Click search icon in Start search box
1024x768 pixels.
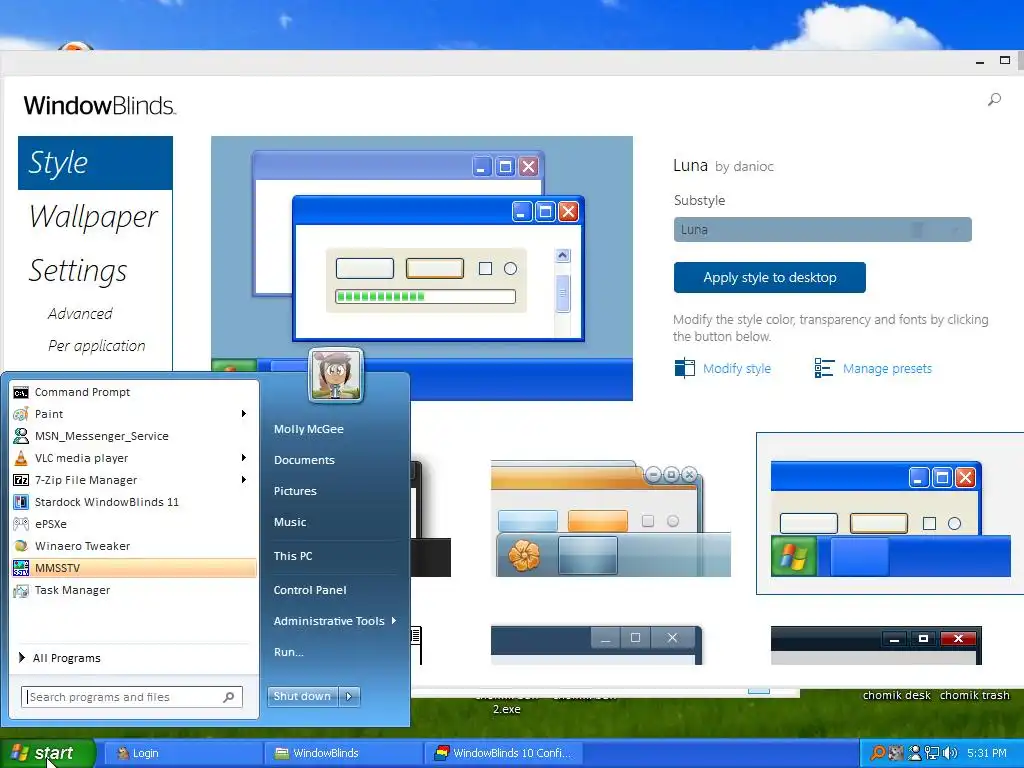[229, 697]
